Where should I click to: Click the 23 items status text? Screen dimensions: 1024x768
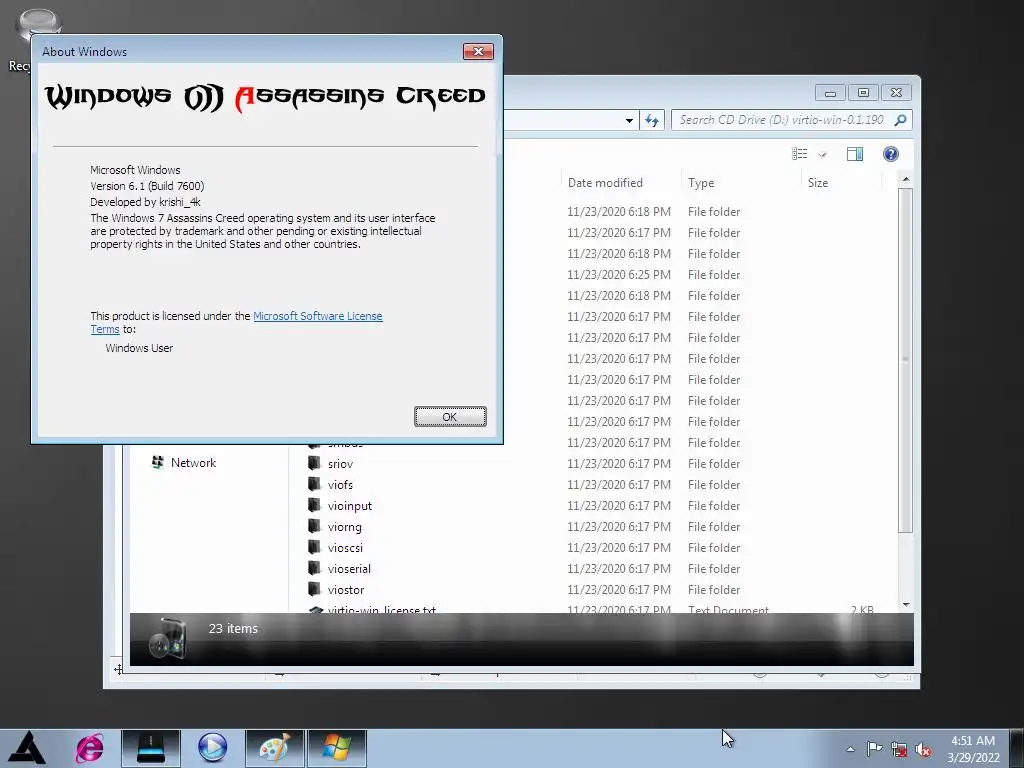click(x=233, y=628)
